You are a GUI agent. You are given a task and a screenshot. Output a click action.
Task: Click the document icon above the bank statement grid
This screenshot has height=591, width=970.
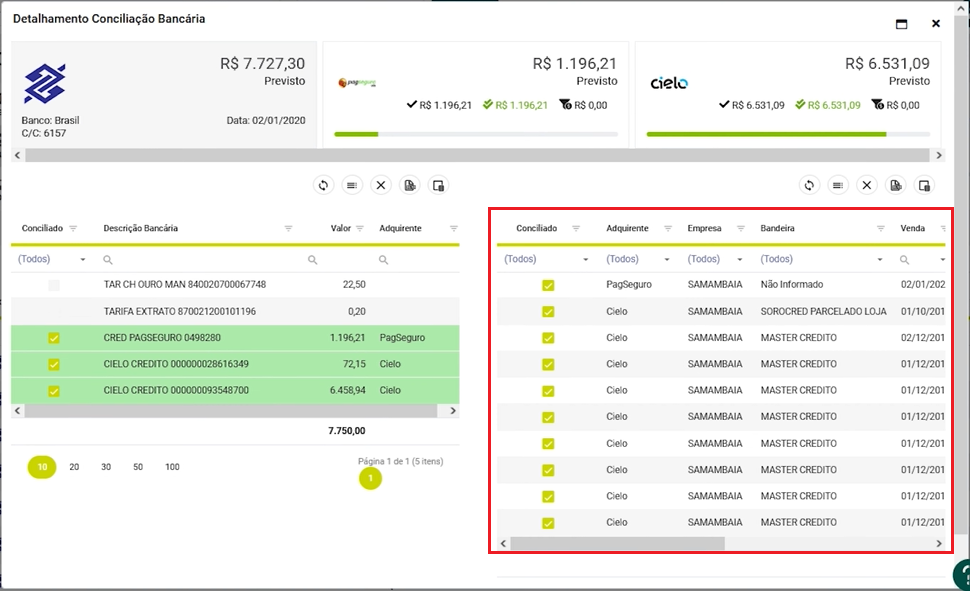click(x=410, y=185)
